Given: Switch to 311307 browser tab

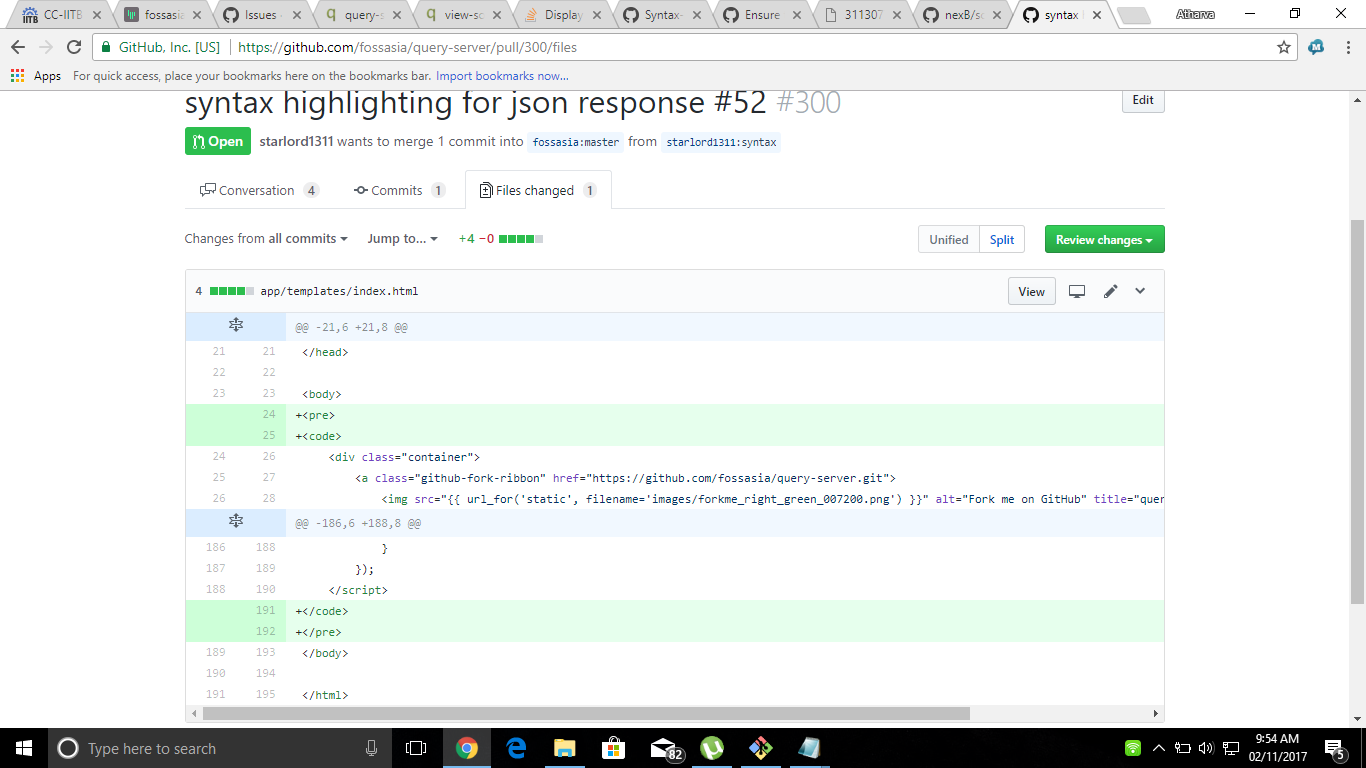Looking at the screenshot, I should tap(861, 15).
